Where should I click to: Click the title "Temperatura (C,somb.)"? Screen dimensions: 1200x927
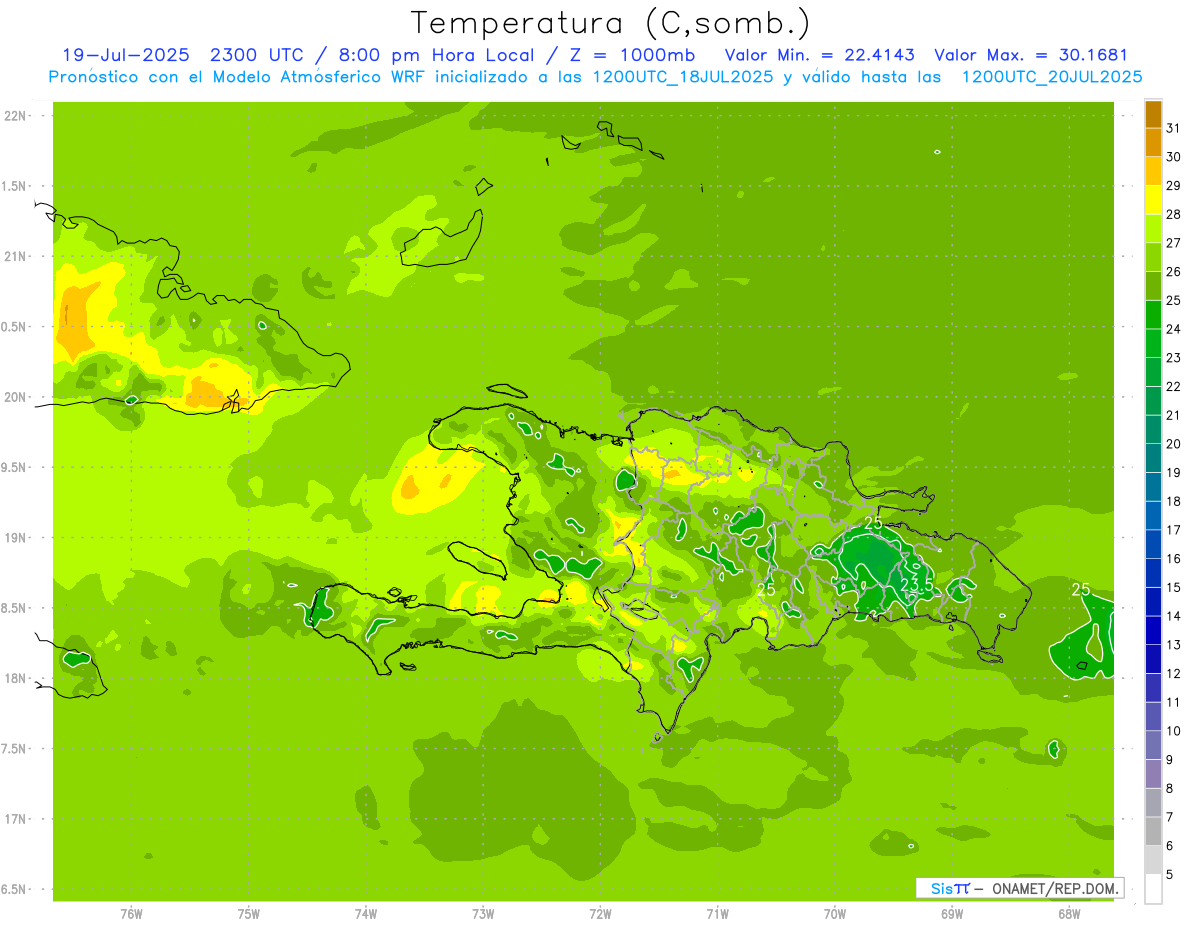tap(611, 23)
